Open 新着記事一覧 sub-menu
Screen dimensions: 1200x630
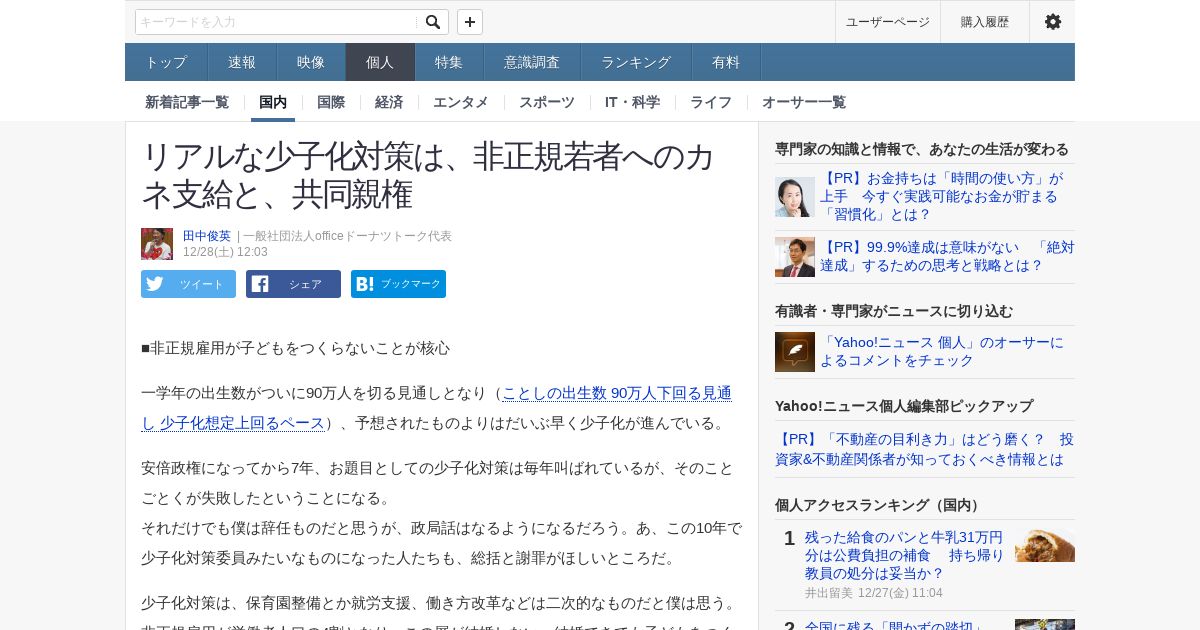[187, 102]
